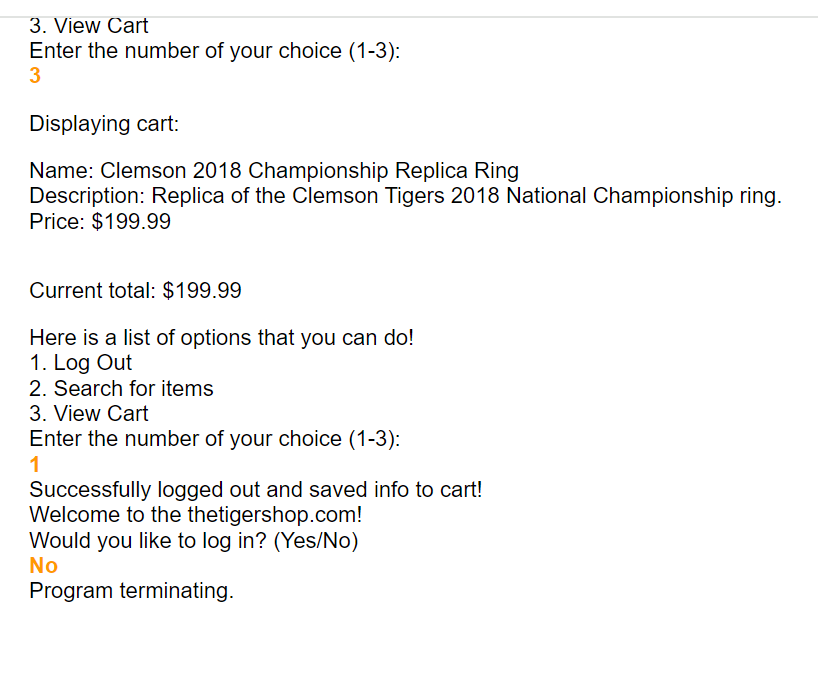This screenshot has width=818, height=673.
Task: Click the first 'Enter the number of your choice' prompt
Action: tap(214, 51)
